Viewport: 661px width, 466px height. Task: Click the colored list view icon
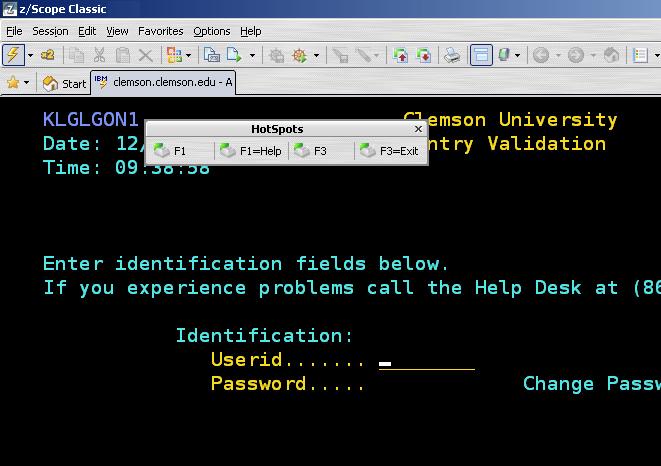(x=640, y=55)
